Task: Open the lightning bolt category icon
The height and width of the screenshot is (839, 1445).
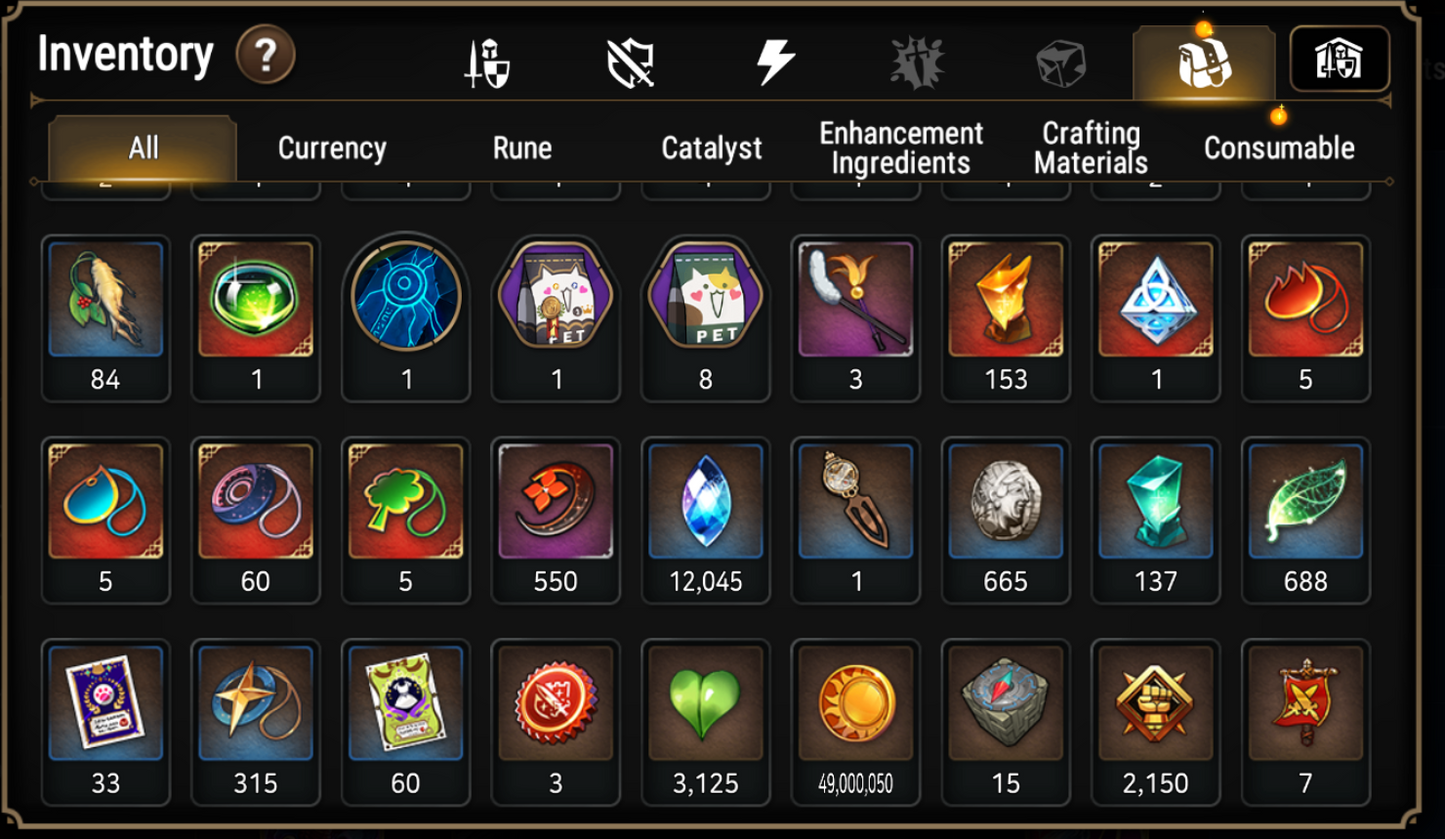Action: (775, 63)
